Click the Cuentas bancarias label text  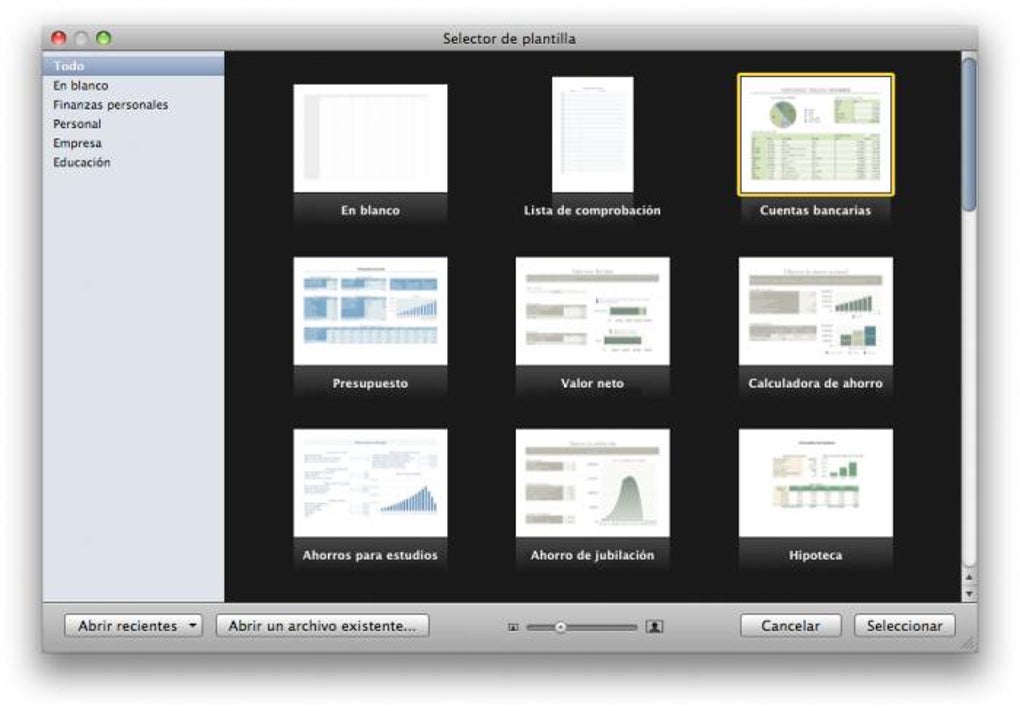pos(815,210)
